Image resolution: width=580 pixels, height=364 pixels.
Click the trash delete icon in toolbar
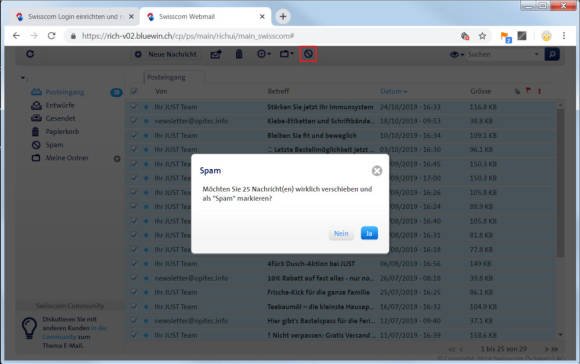239,54
